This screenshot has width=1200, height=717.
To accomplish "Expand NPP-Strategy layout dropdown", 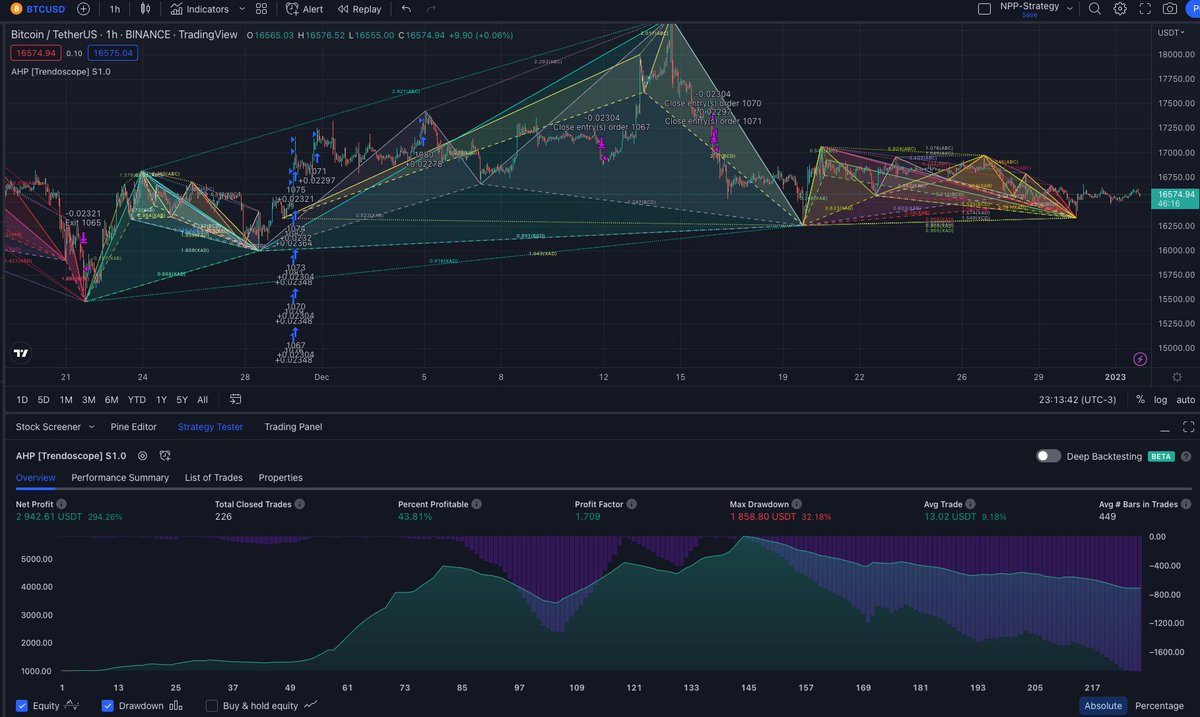I will tap(1070, 7).
